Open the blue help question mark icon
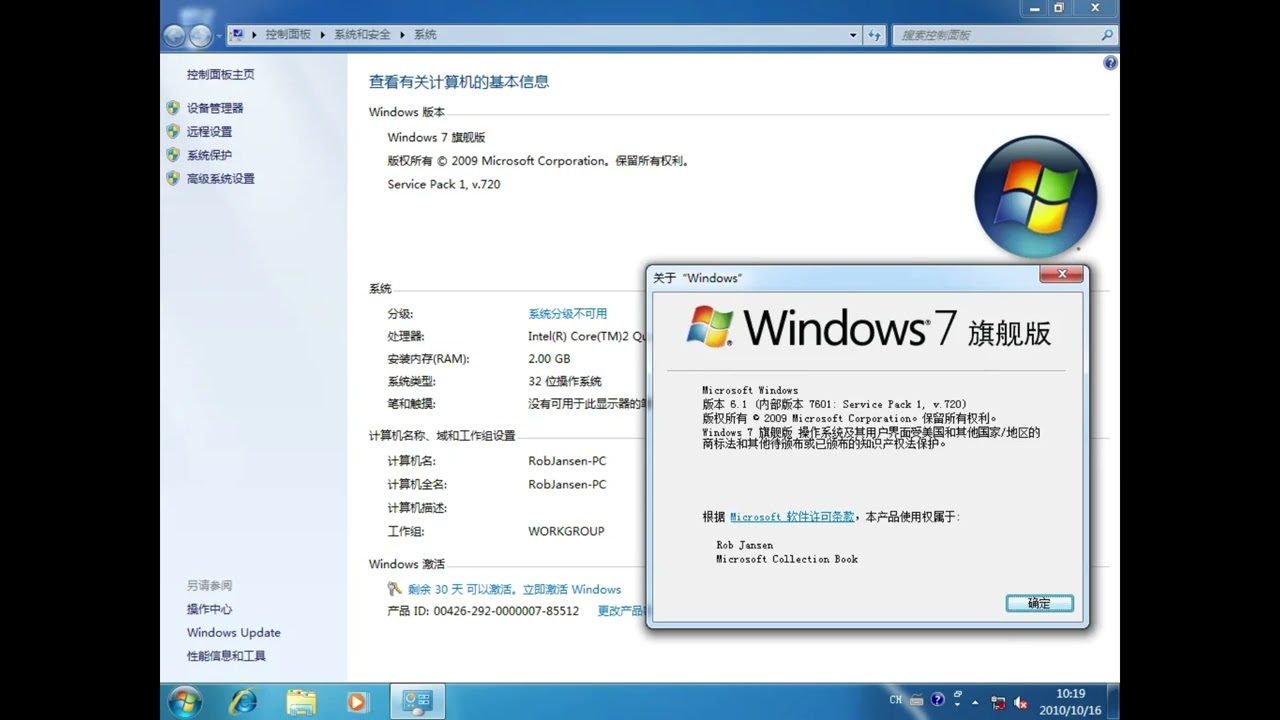 tap(1110, 63)
